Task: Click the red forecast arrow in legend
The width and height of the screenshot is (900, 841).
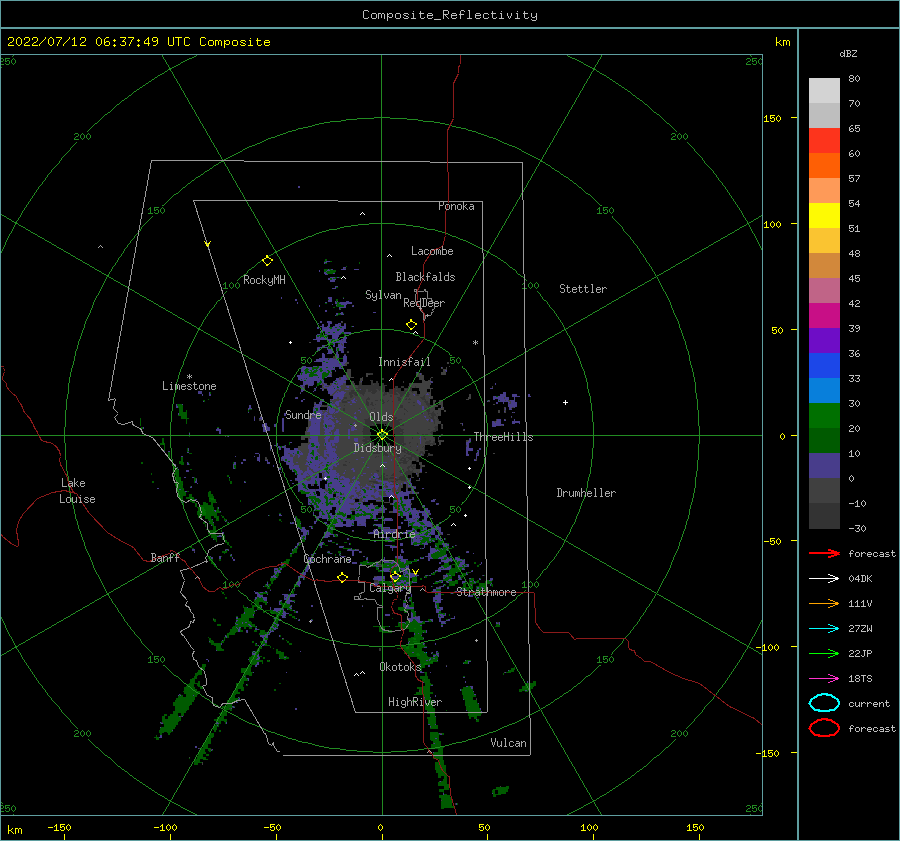Action: (824, 553)
